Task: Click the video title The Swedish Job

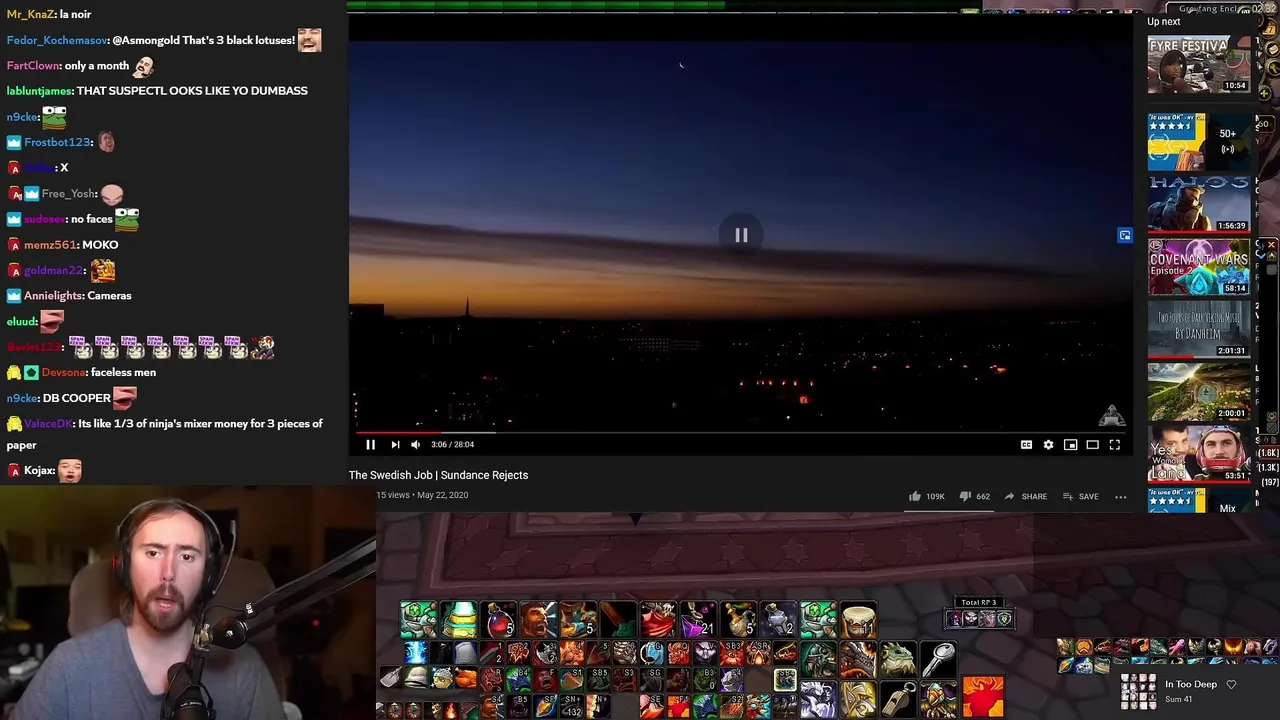Action: (438, 475)
